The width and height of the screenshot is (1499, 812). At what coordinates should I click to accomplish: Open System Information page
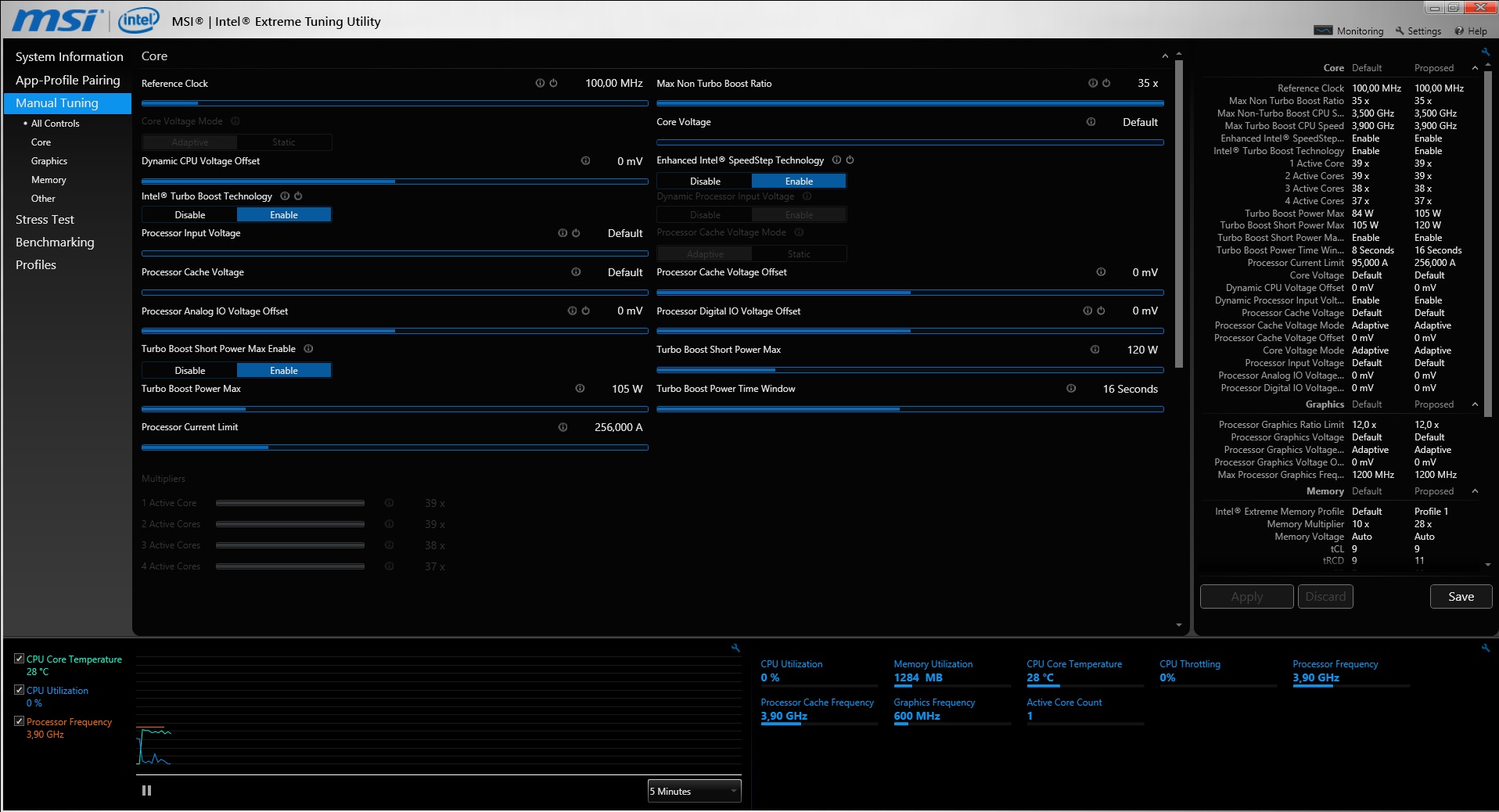pyautogui.click(x=69, y=57)
